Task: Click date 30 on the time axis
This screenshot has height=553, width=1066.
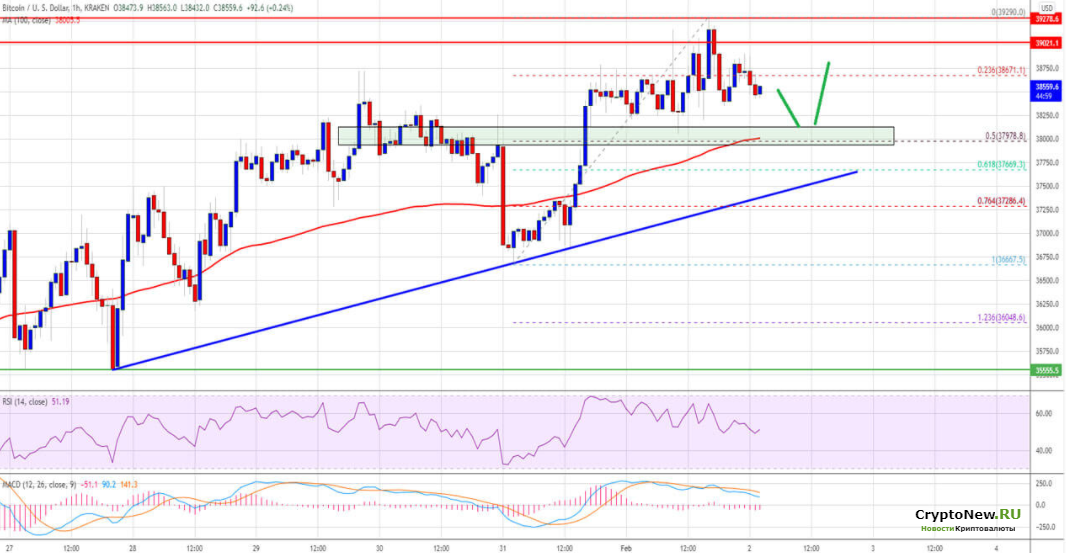Action: (x=379, y=548)
